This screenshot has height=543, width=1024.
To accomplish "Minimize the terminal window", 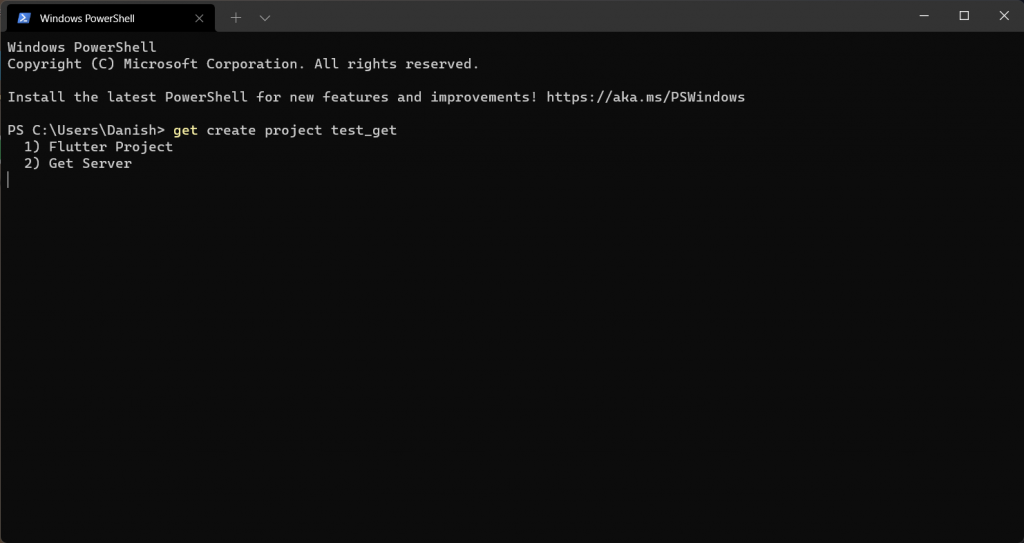I will click(x=925, y=16).
